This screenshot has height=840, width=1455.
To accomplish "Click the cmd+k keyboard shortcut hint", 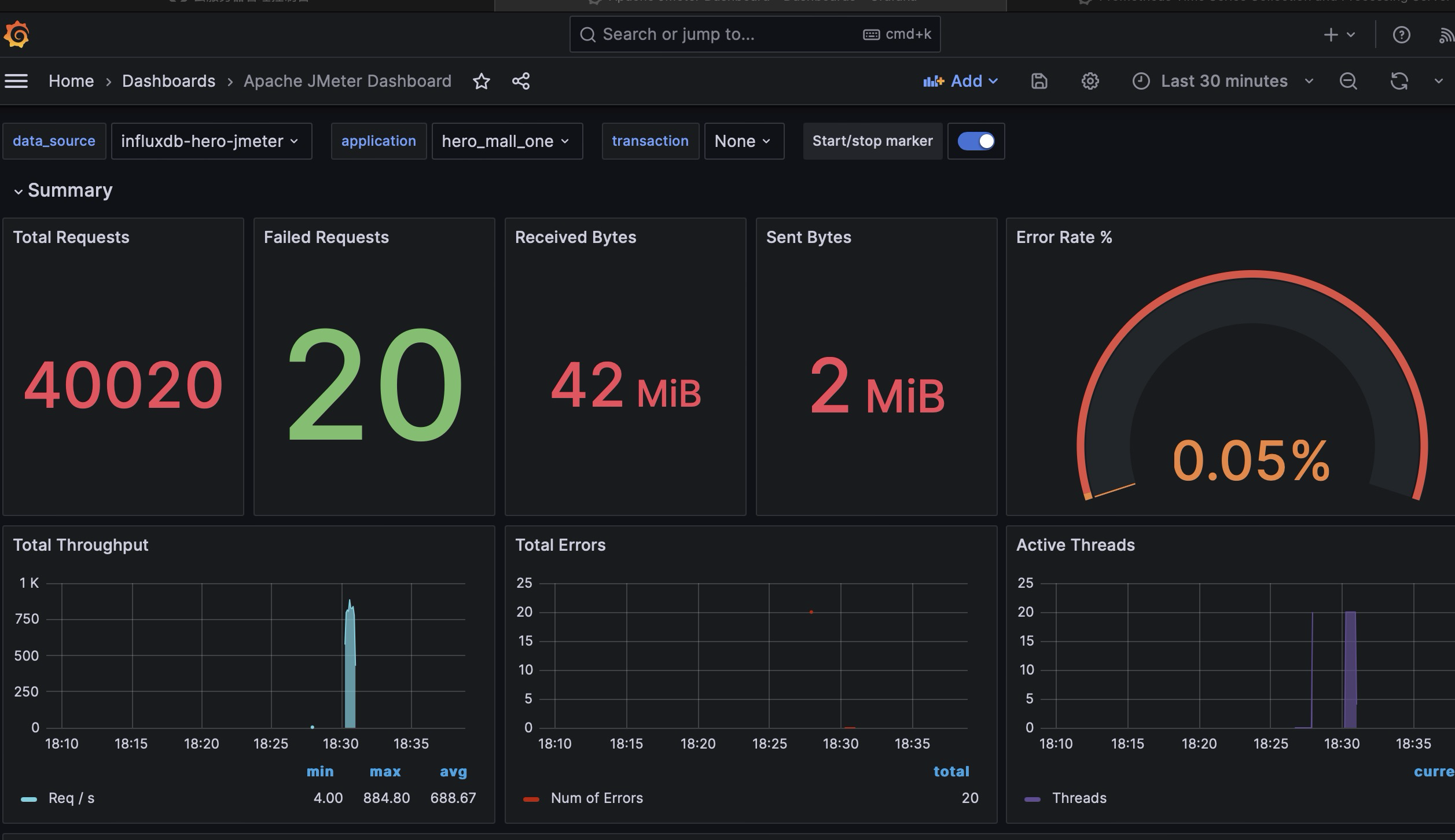I will click(x=897, y=35).
